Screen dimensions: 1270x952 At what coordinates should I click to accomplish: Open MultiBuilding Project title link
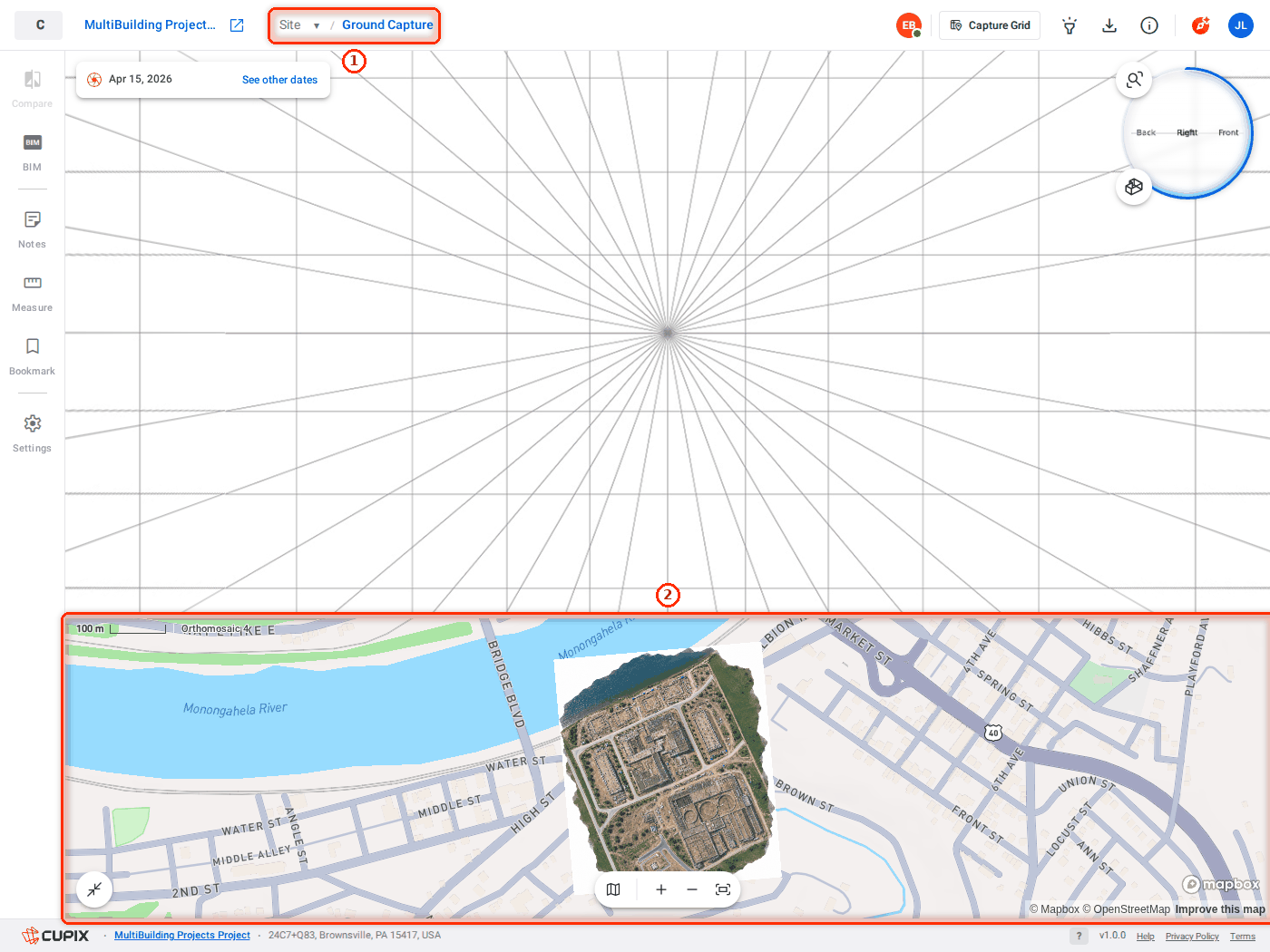point(150,25)
